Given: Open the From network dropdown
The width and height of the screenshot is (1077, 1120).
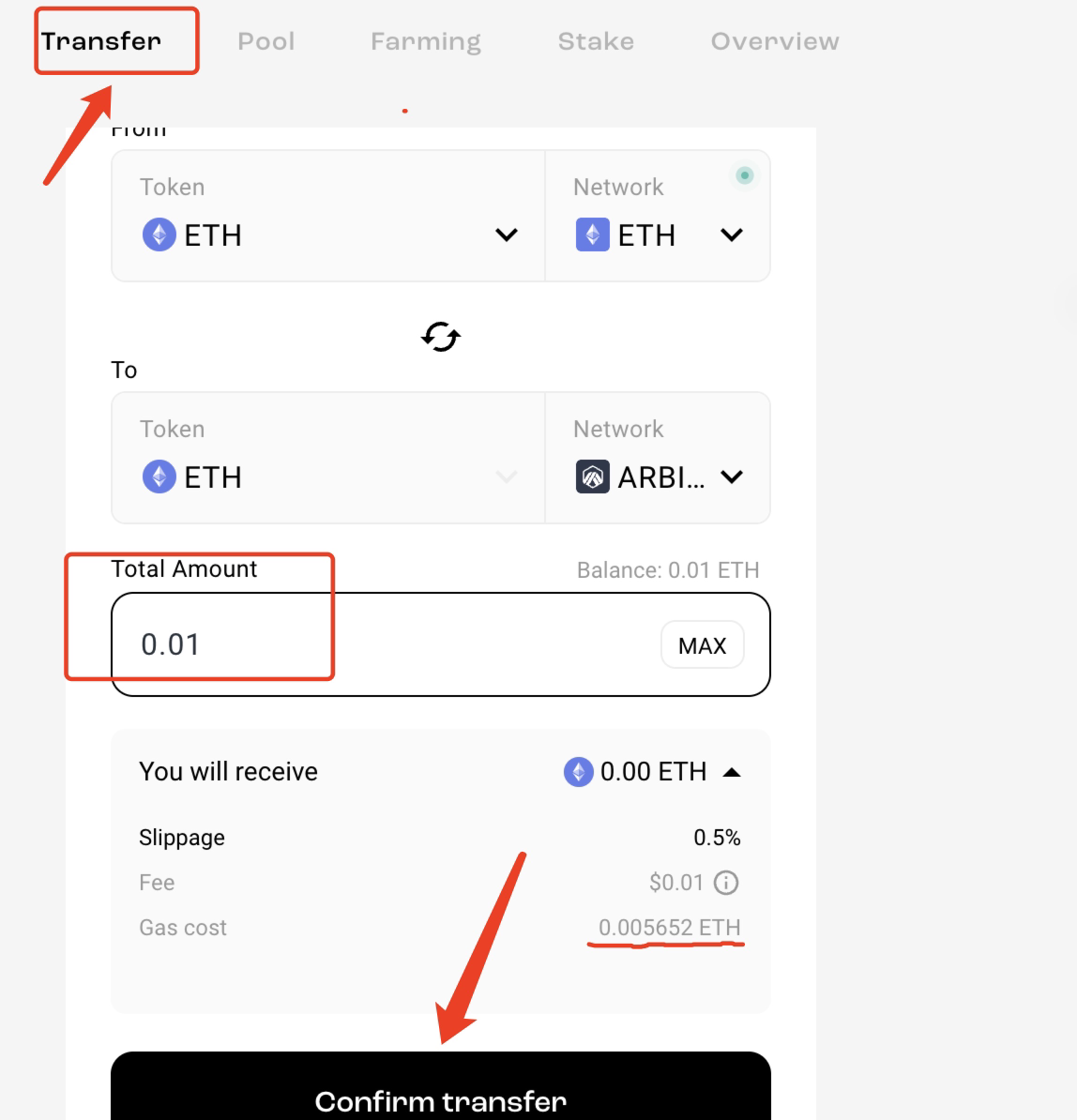Looking at the screenshot, I should [732, 235].
